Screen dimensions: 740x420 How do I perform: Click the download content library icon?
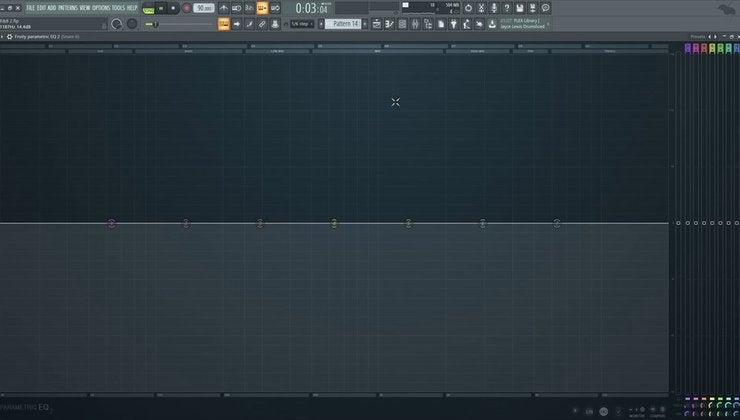pyautogui.click(x=492, y=24)
